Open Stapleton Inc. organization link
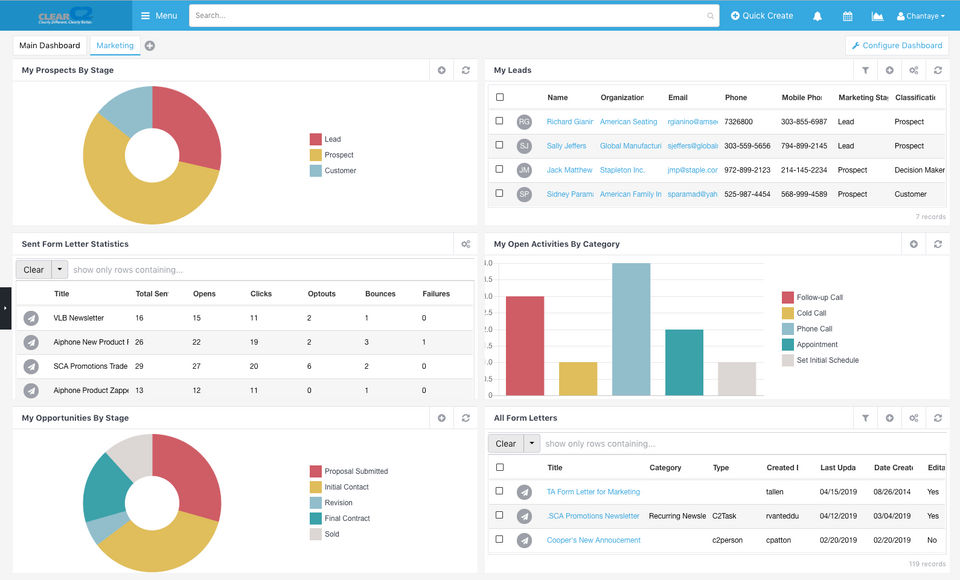This screenshot has width=960, height=580. 622,170
